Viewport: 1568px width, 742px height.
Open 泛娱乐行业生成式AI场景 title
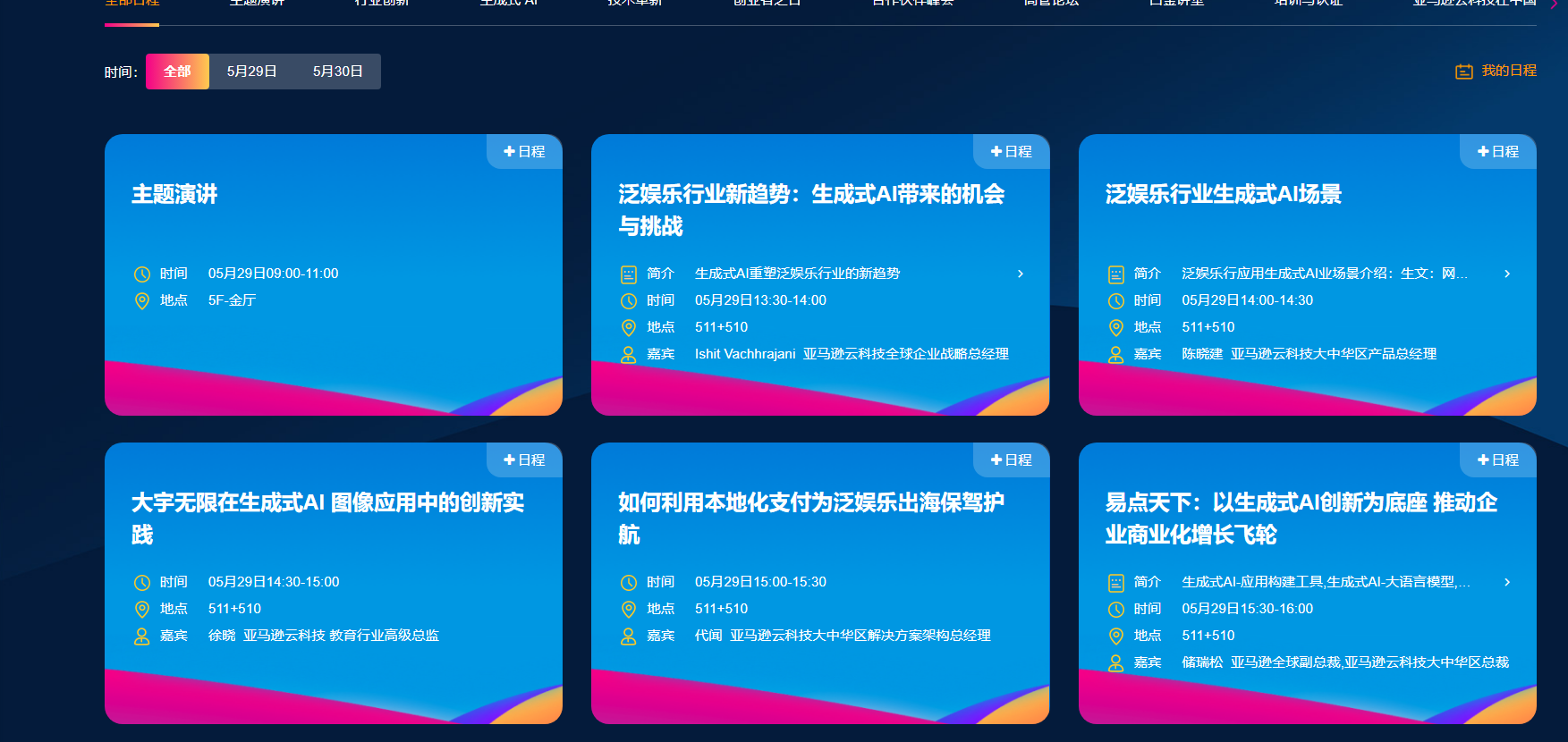1223,194
